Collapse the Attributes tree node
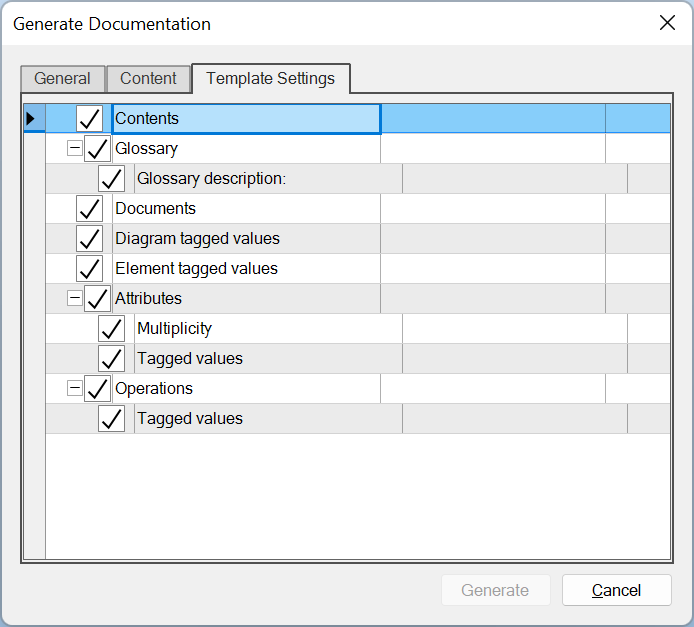 point(74,298)
